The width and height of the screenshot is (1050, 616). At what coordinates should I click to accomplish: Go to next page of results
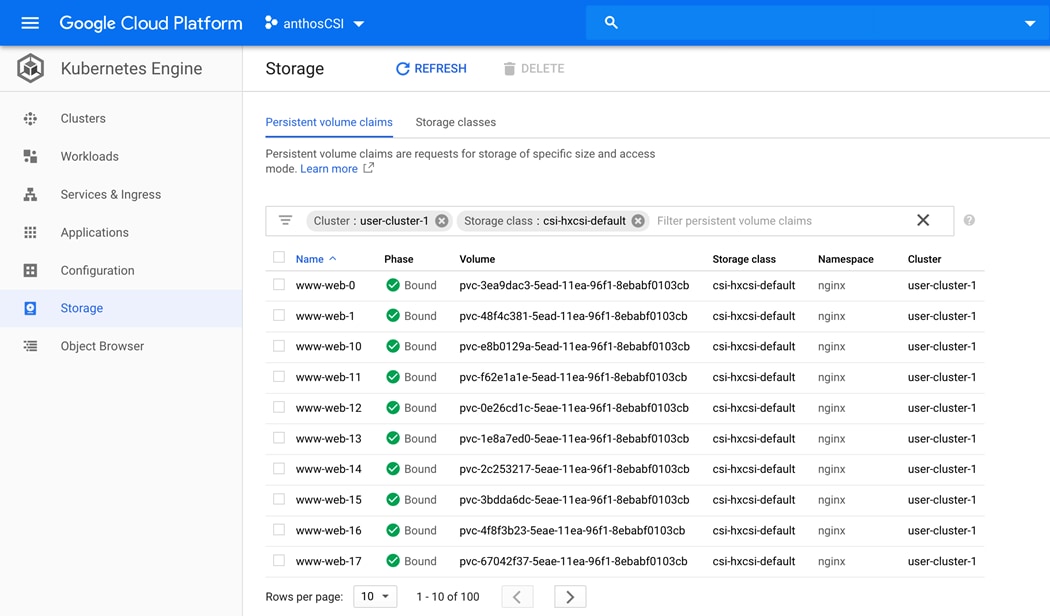coord(570,597)
